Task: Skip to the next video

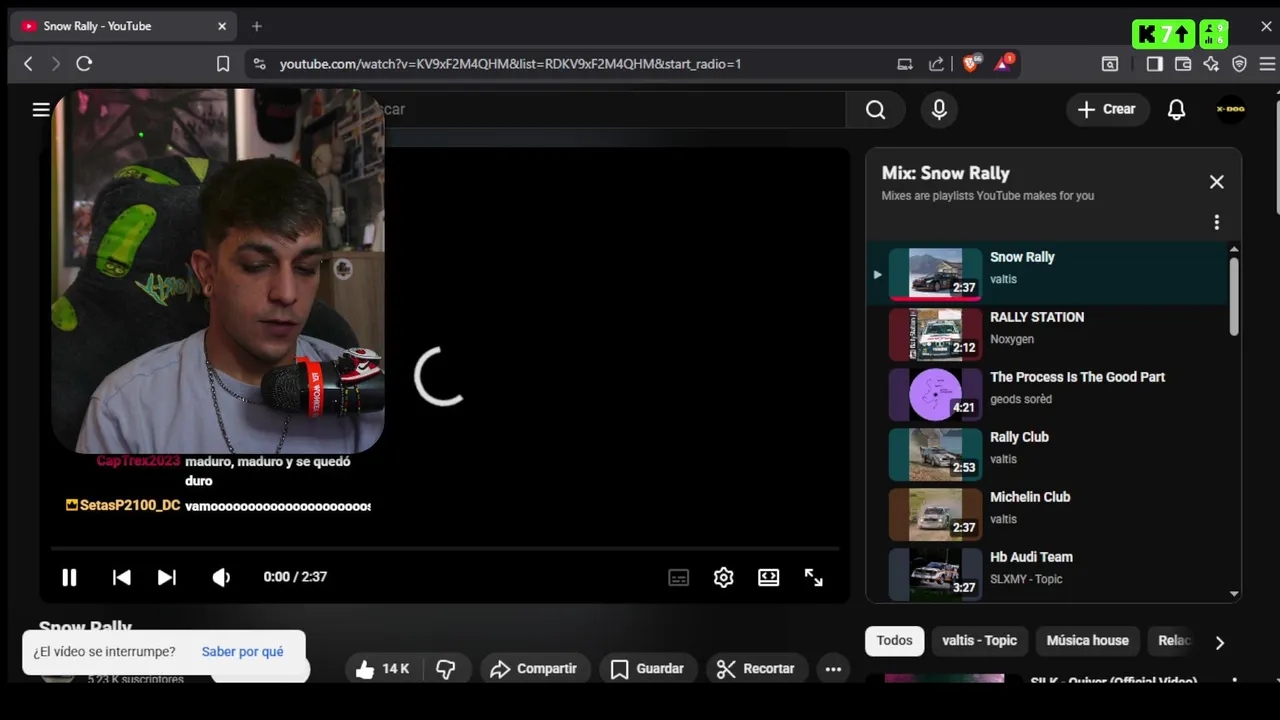Action: pyautogui.click(x=167, y=577)
